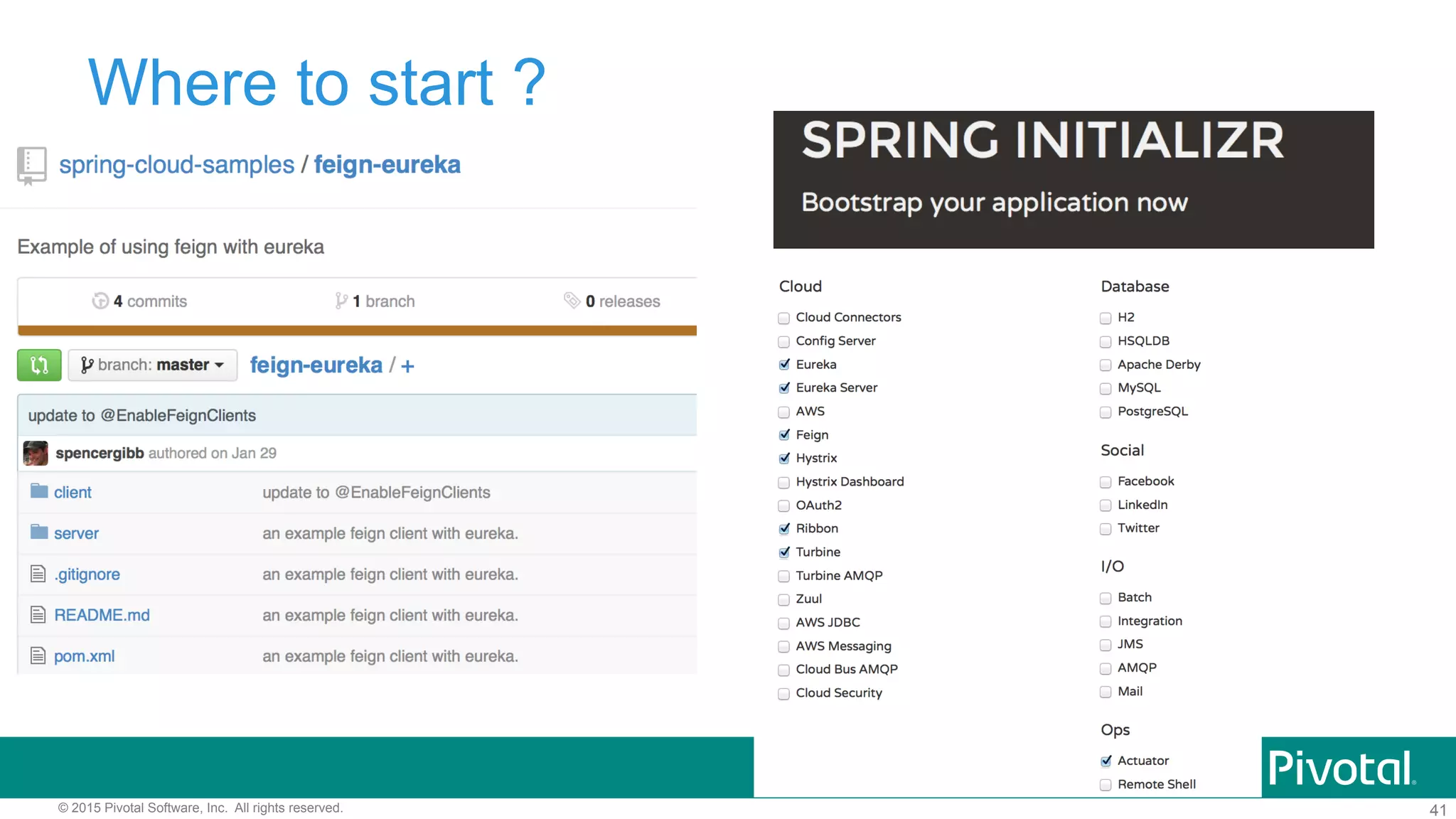Open the client folder
This screenshot has height=819, width=1456.
pos(73,493)
